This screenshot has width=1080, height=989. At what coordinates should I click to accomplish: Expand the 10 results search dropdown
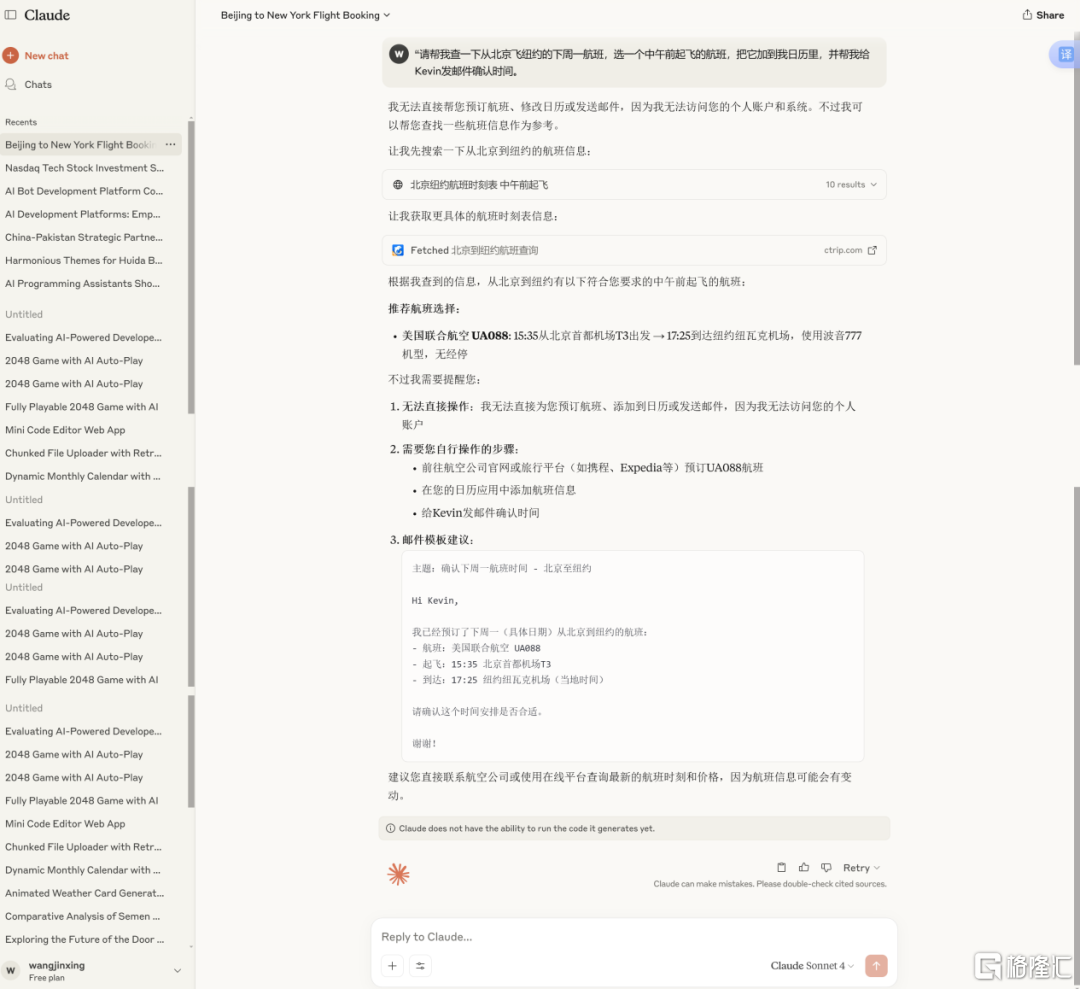(851, 185)
